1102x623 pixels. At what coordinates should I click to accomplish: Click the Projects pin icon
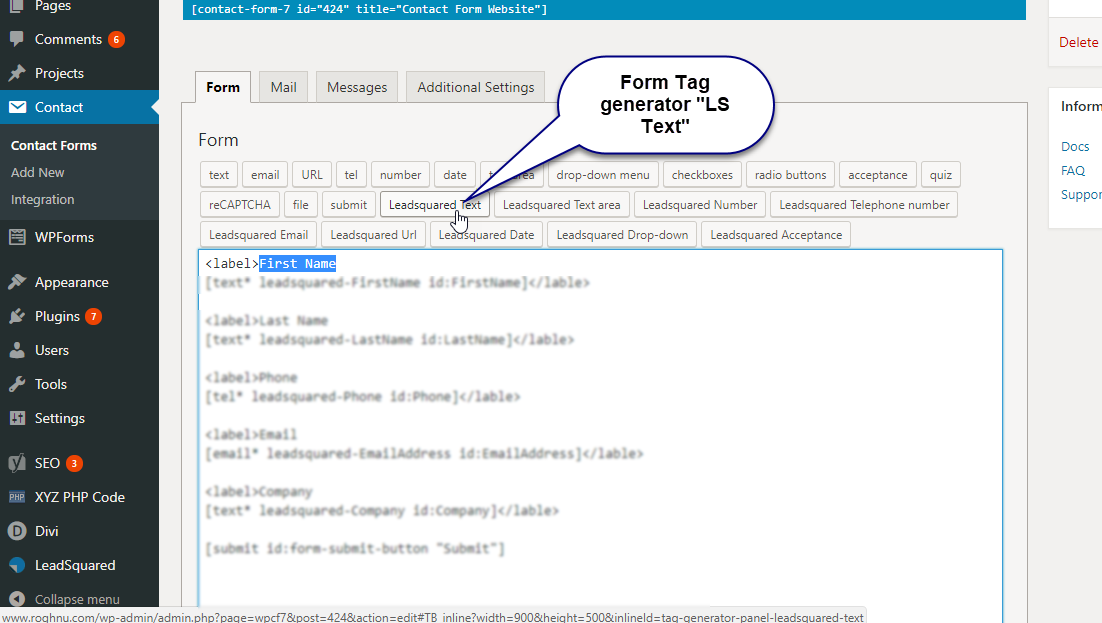point(17,73)
